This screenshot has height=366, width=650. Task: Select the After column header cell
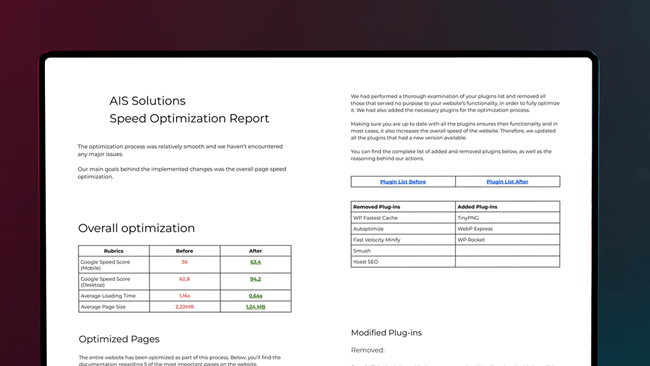click(x=255, y=251)
